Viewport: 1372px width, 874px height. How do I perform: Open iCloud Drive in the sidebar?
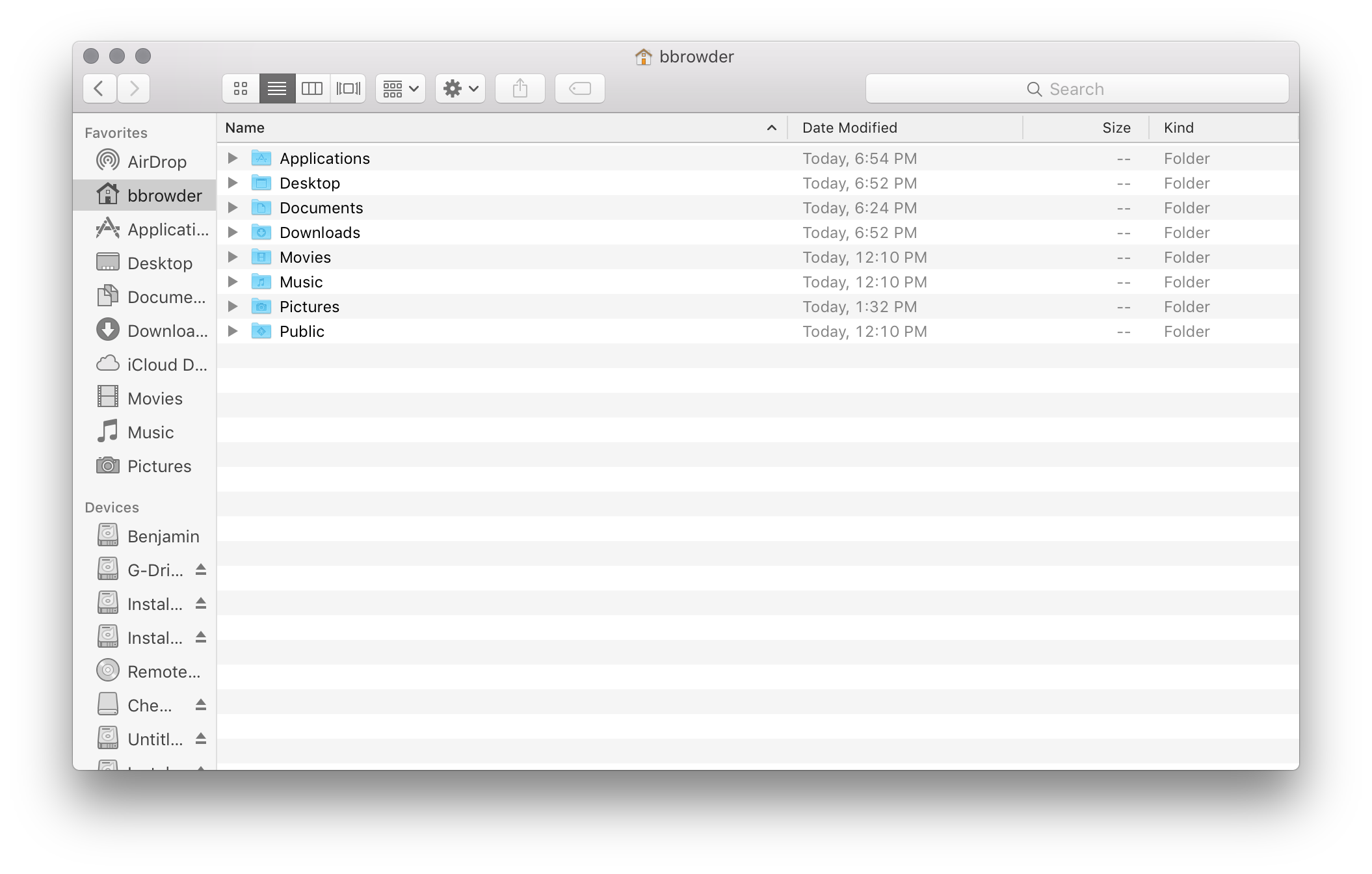pos(166,365)
